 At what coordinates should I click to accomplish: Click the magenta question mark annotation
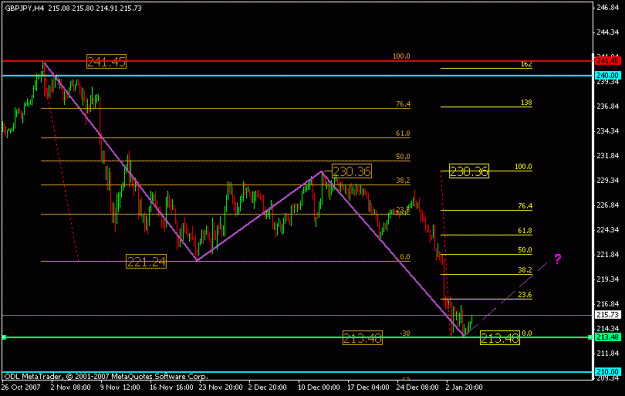pos(558,259)
